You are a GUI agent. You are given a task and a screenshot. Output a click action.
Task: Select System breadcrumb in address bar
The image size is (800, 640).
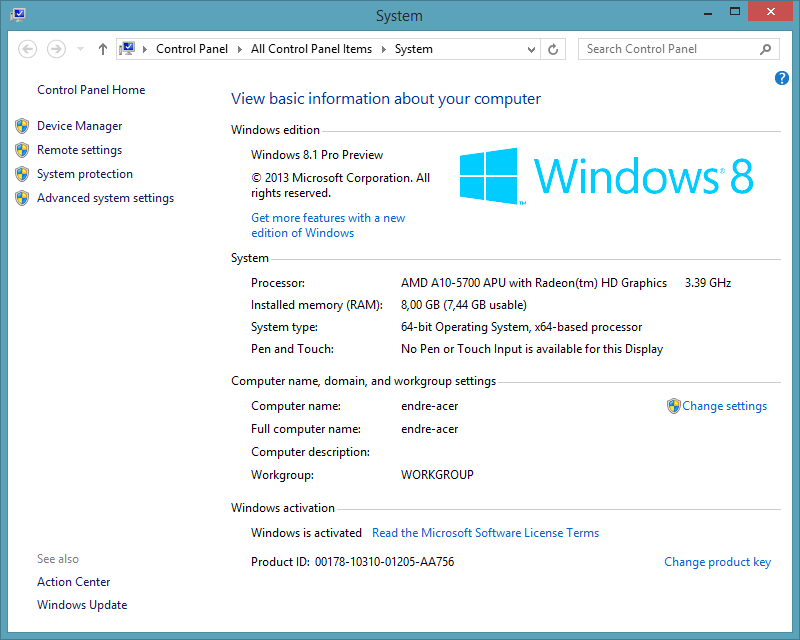coord(414,49)
